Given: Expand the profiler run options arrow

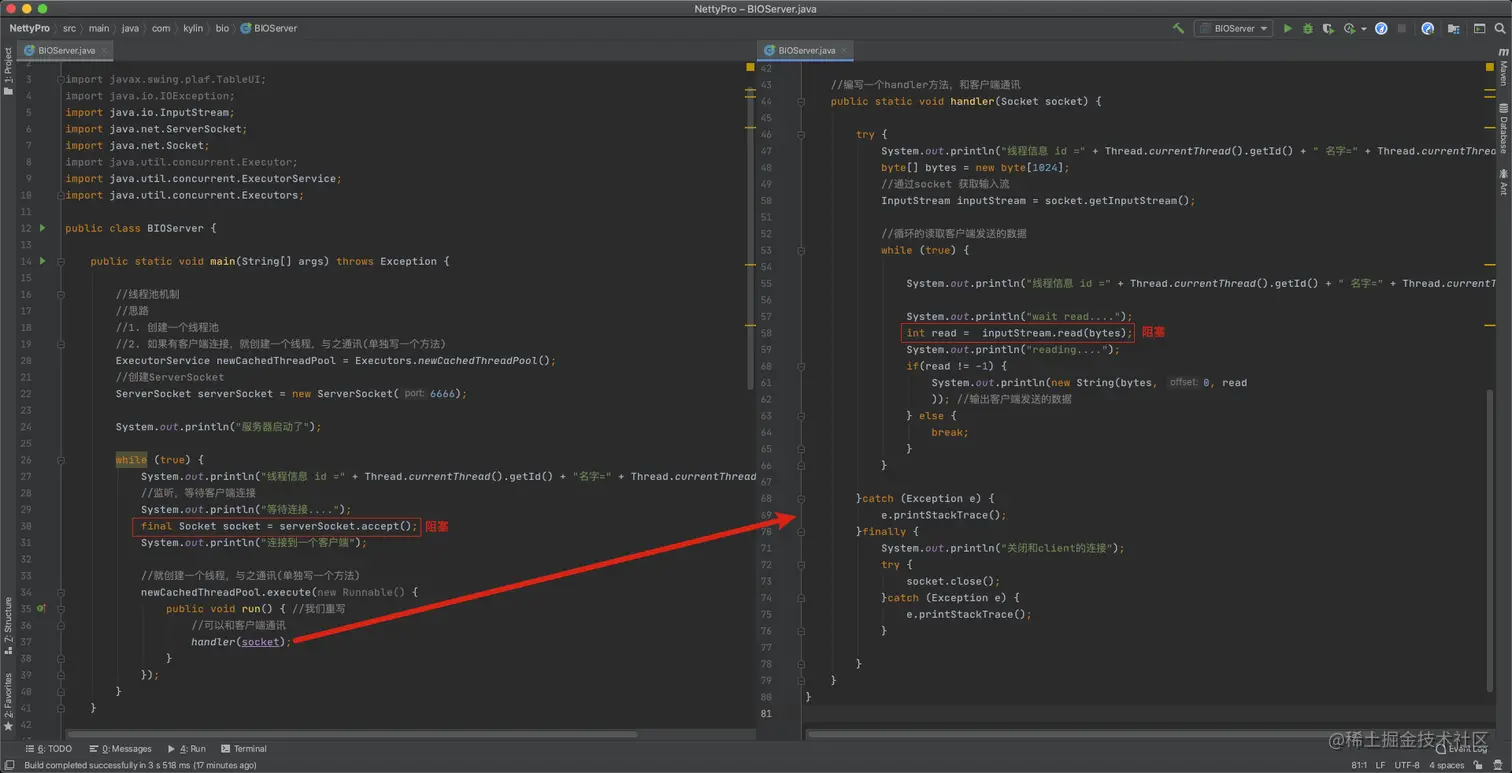Looking at the screenshot, I should [x=1363, y=30].
